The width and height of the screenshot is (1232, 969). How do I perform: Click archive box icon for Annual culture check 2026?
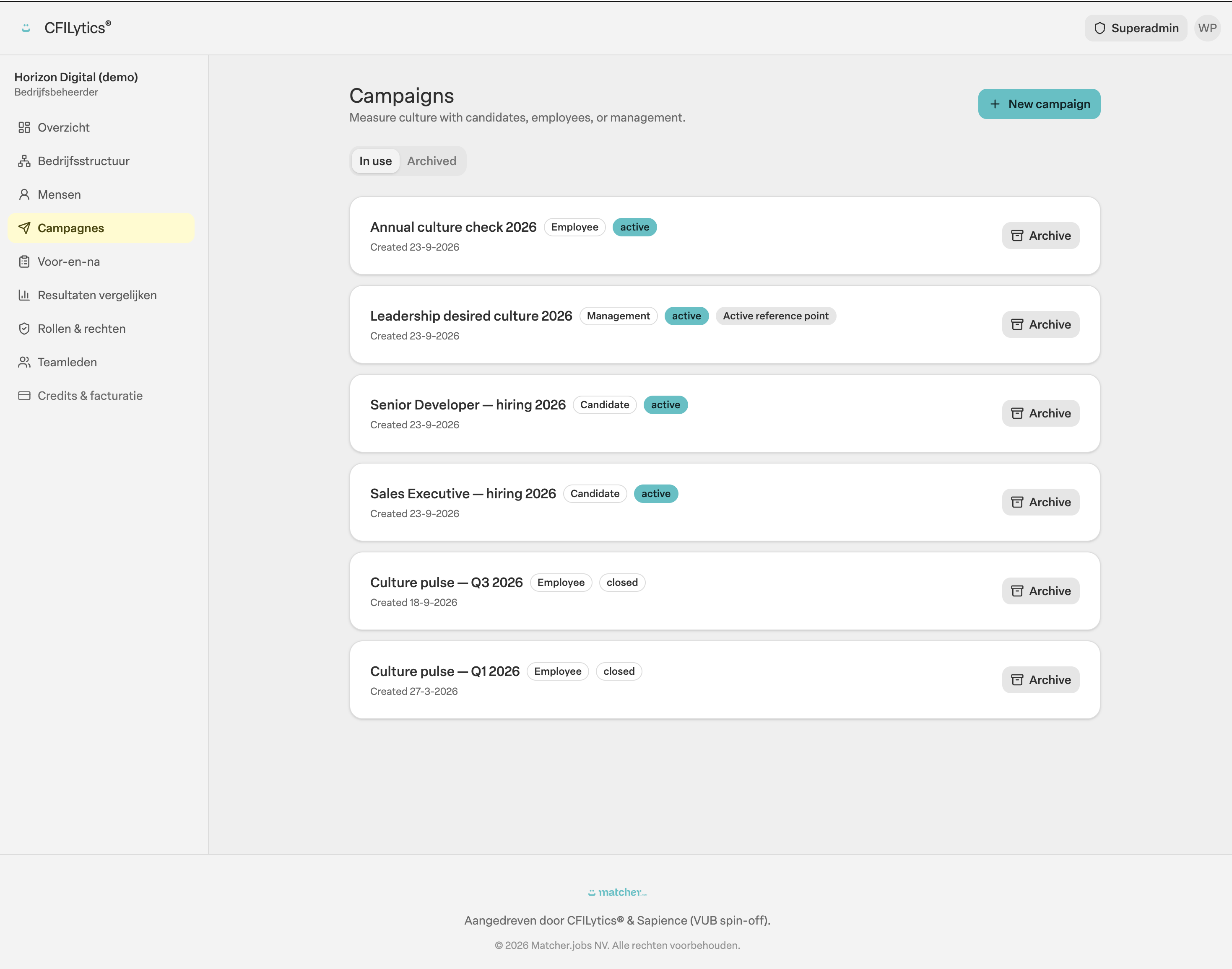1017,236
